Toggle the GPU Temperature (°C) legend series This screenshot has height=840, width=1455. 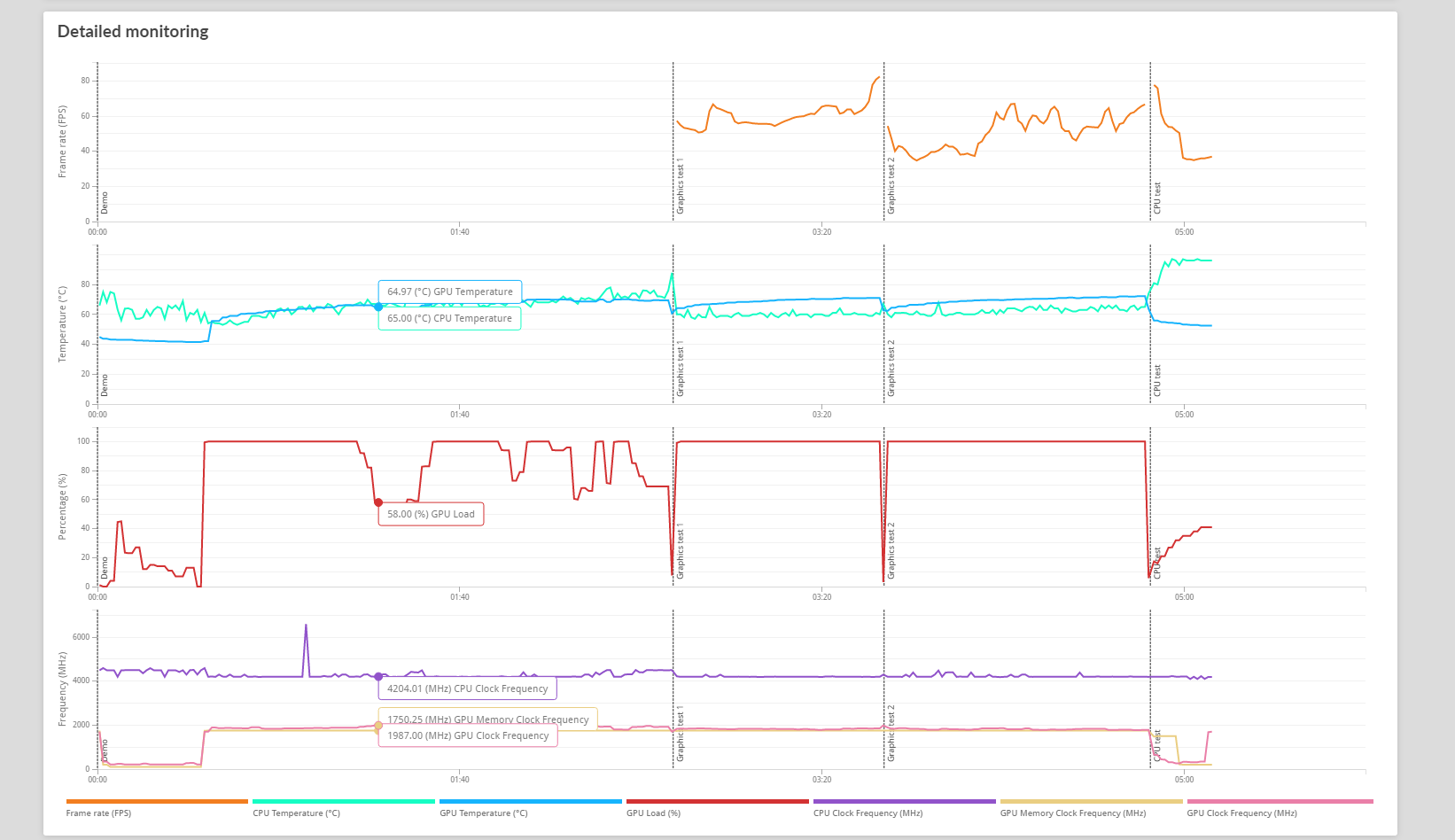tap(483, 813)
